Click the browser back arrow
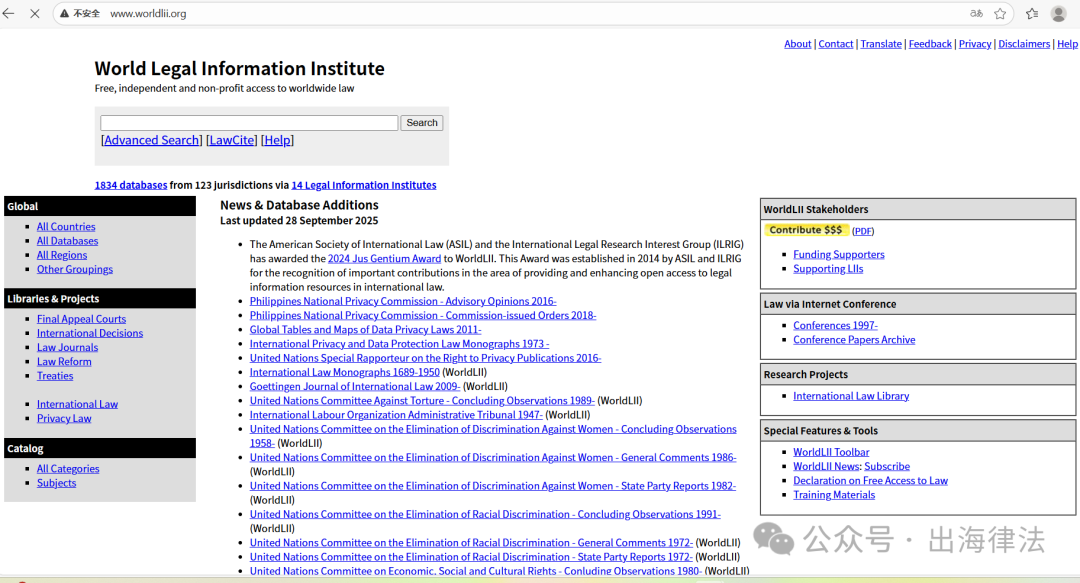The height and width of the screenshot is (583, 1080). [8, 13]
